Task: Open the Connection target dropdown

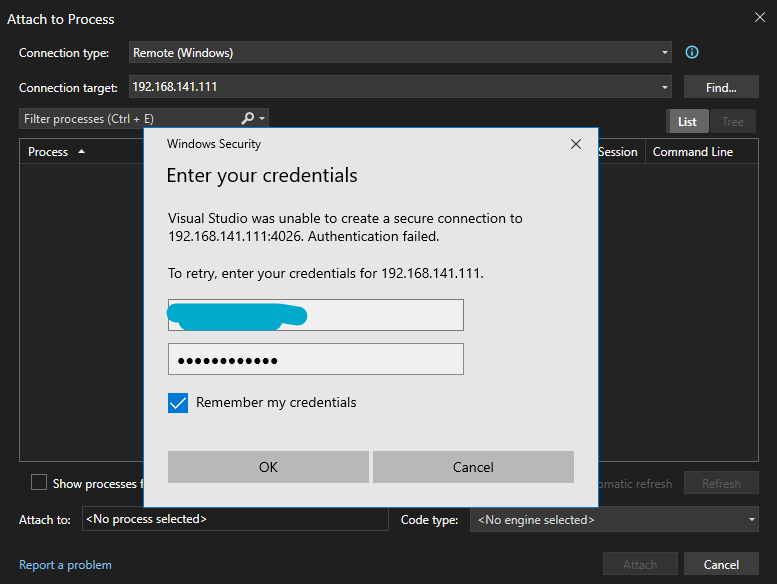Action: [665, 87]
